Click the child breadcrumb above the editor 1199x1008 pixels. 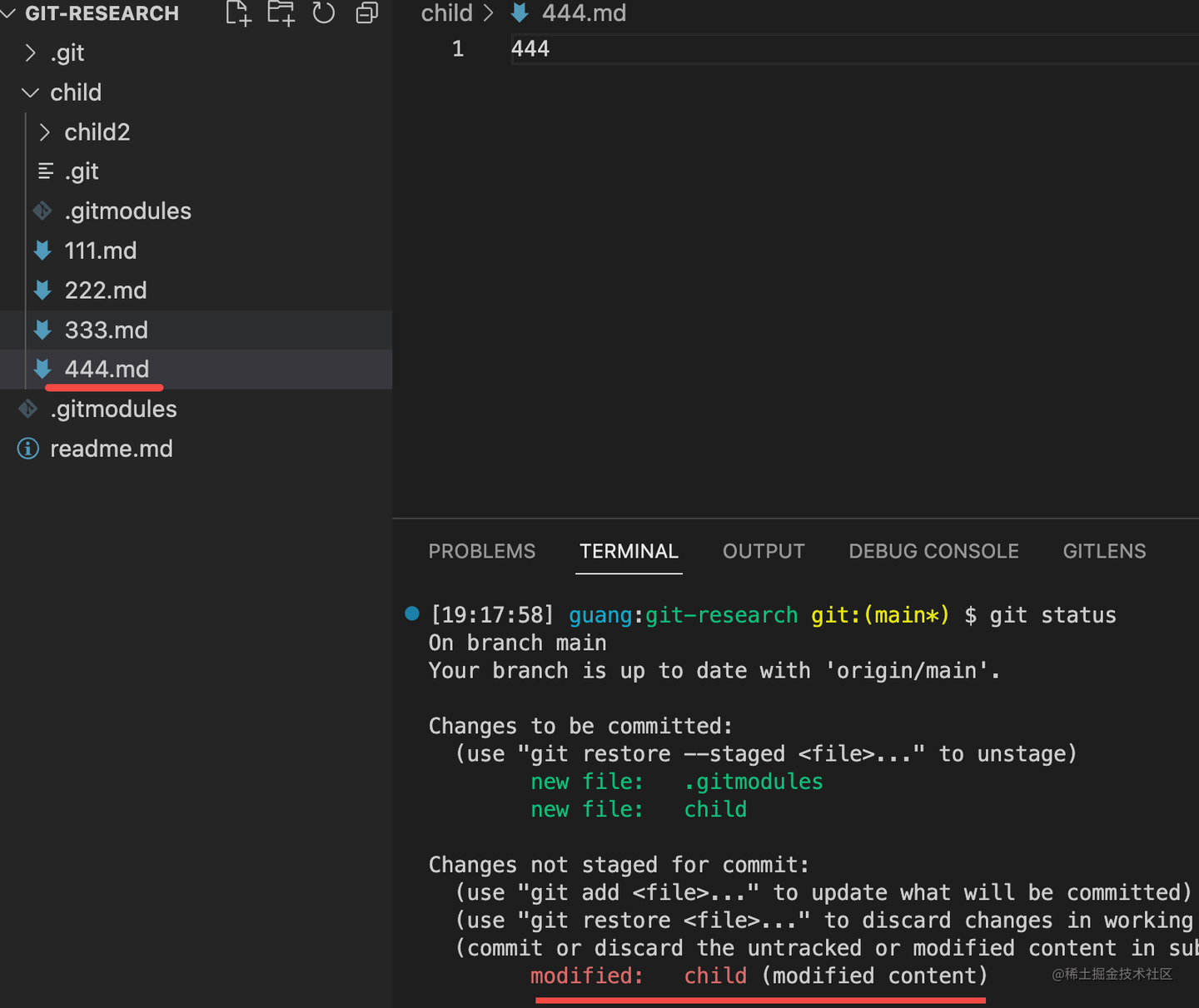pyautogui.click(x=446, y=13)
